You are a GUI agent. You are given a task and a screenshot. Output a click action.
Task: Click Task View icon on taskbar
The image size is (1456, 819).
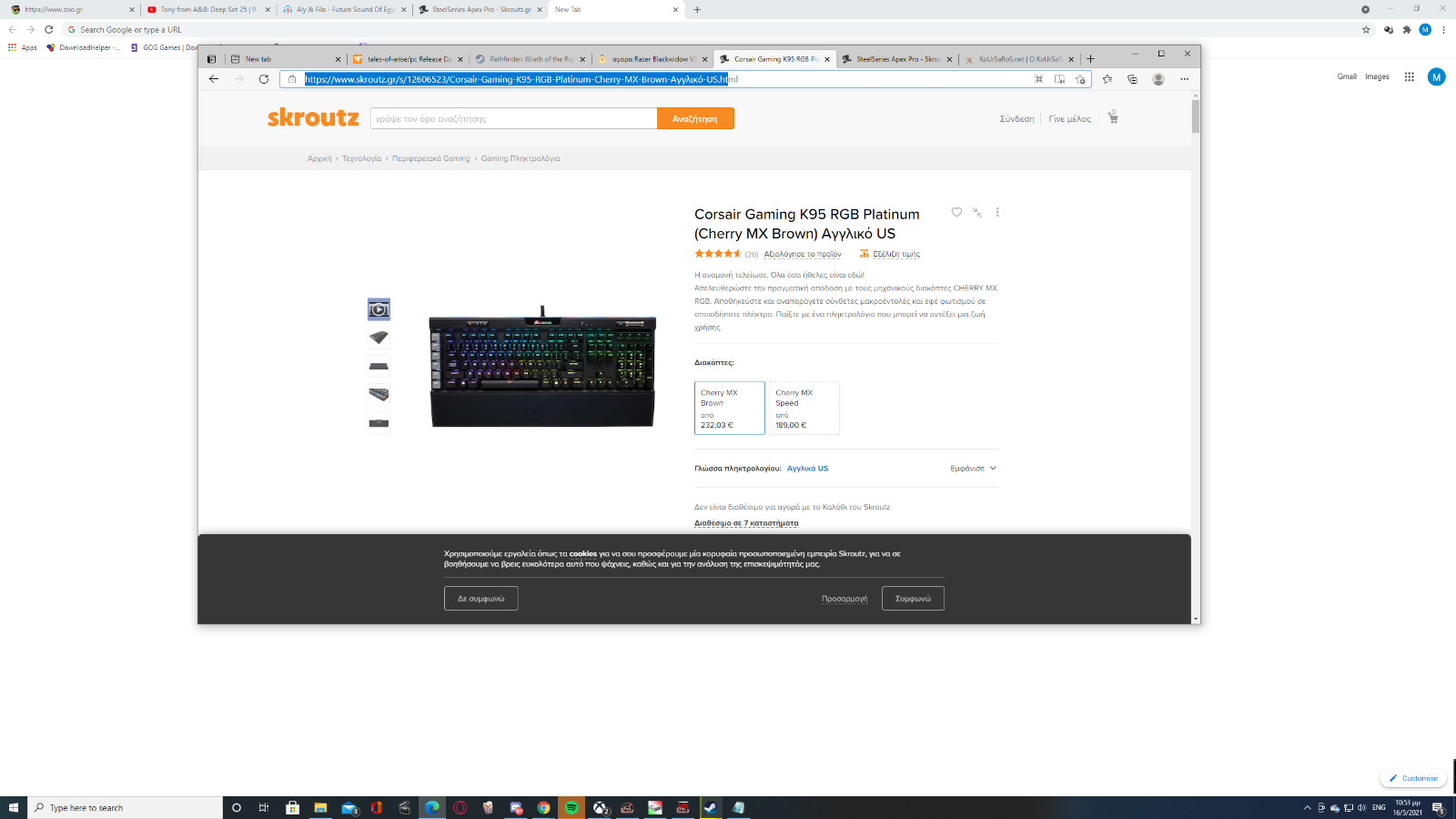pyautogui.click(x=264, y=807)
